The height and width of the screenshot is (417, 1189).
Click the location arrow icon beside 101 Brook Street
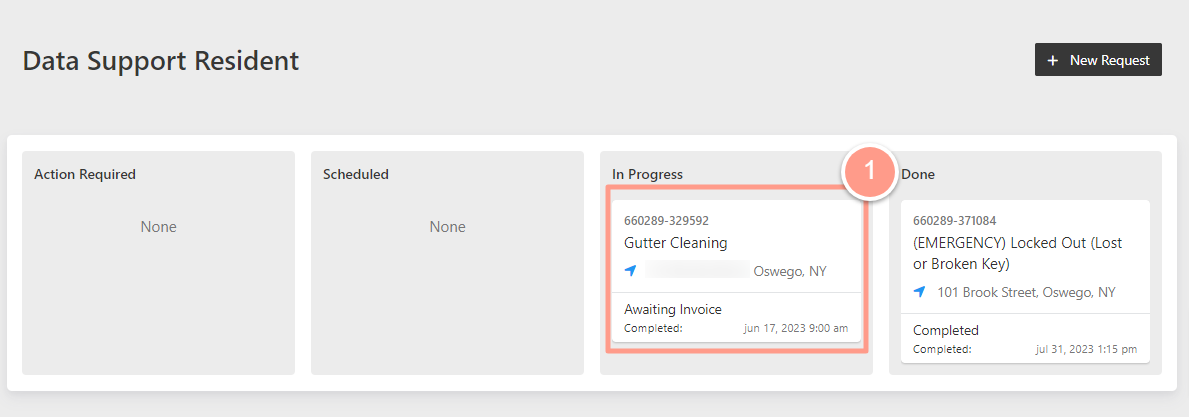point(919,292)
